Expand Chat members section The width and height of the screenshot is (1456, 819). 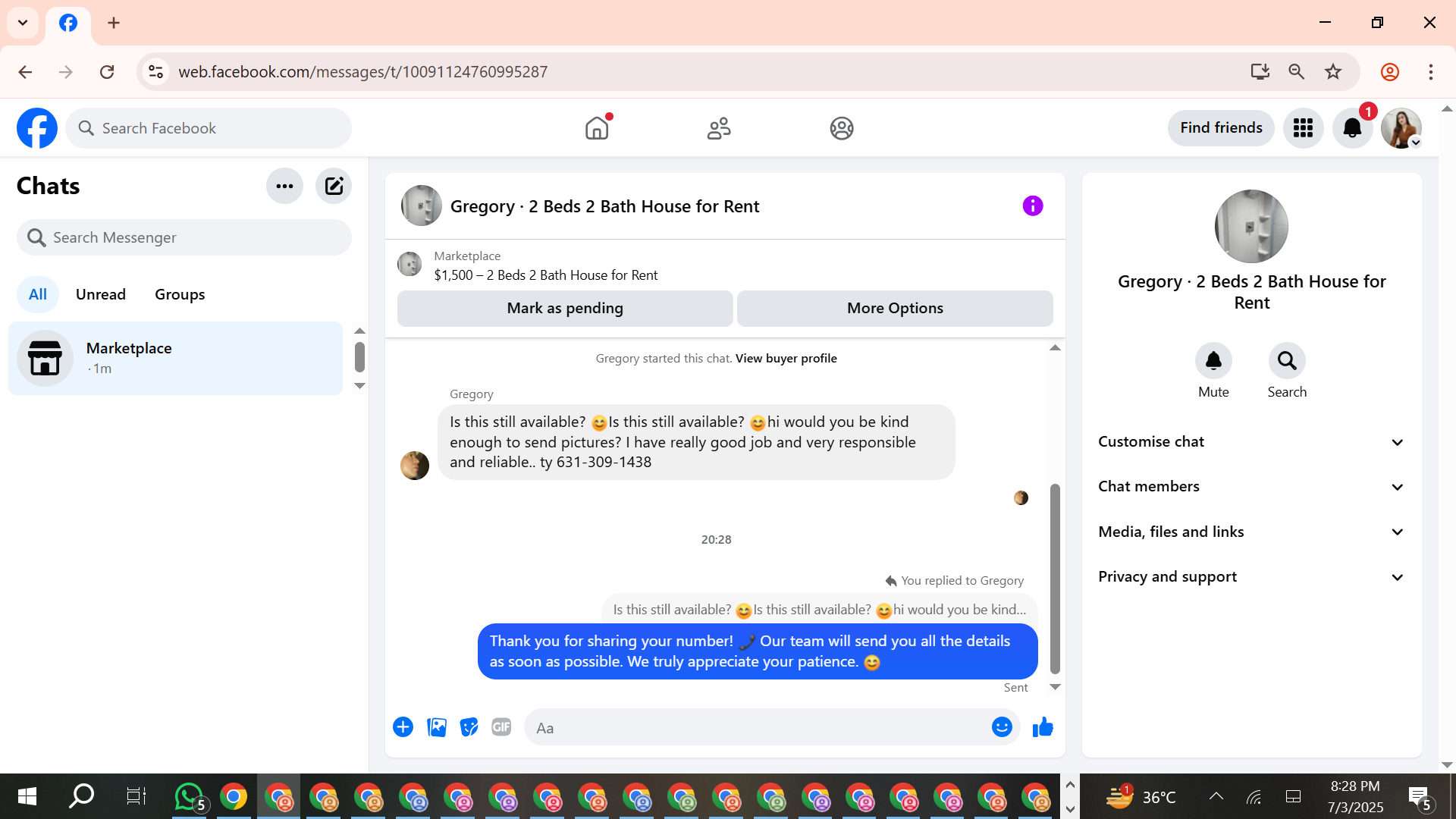(x=1251, y=487)
